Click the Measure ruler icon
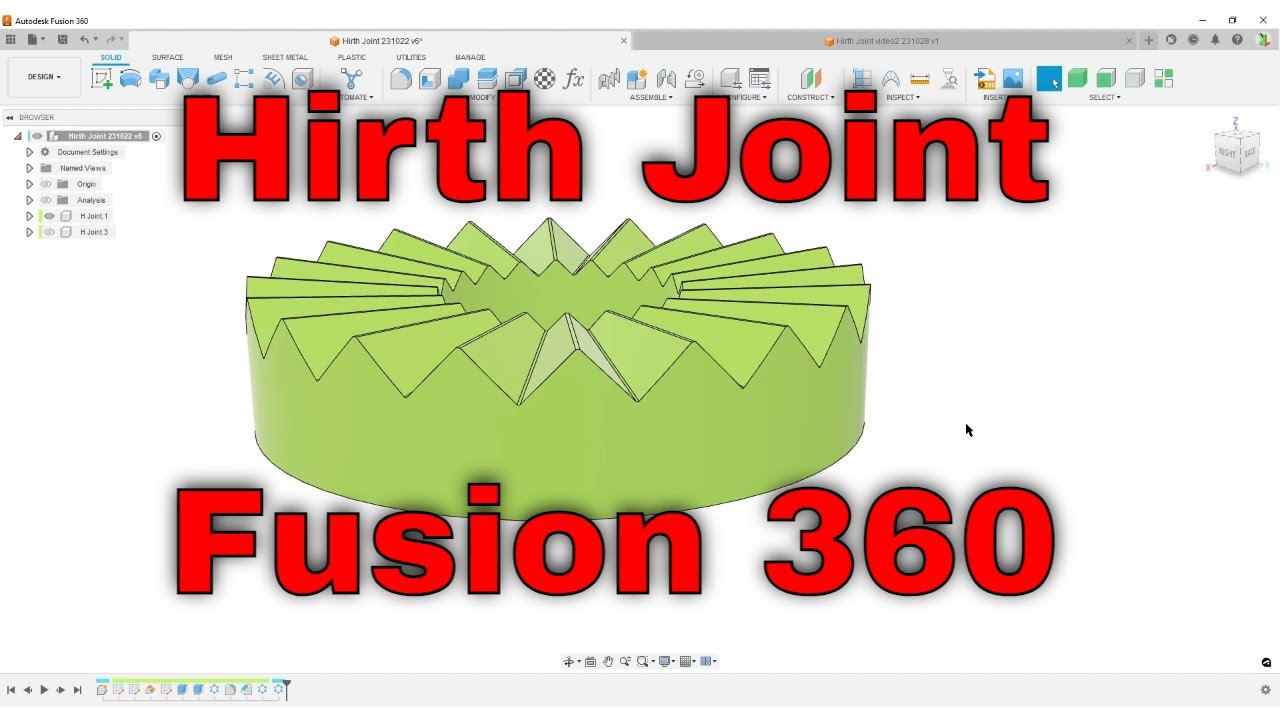This screenshot has width=1280, height=720. 920,79
